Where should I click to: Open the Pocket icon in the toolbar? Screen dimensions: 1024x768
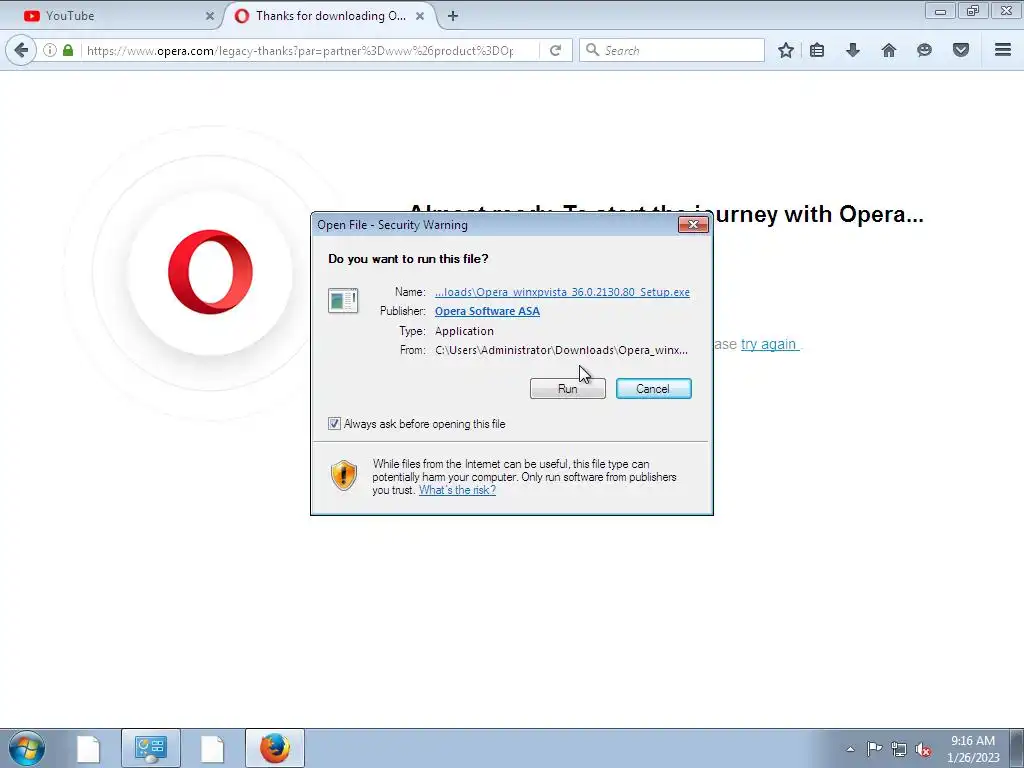[961, 50]
